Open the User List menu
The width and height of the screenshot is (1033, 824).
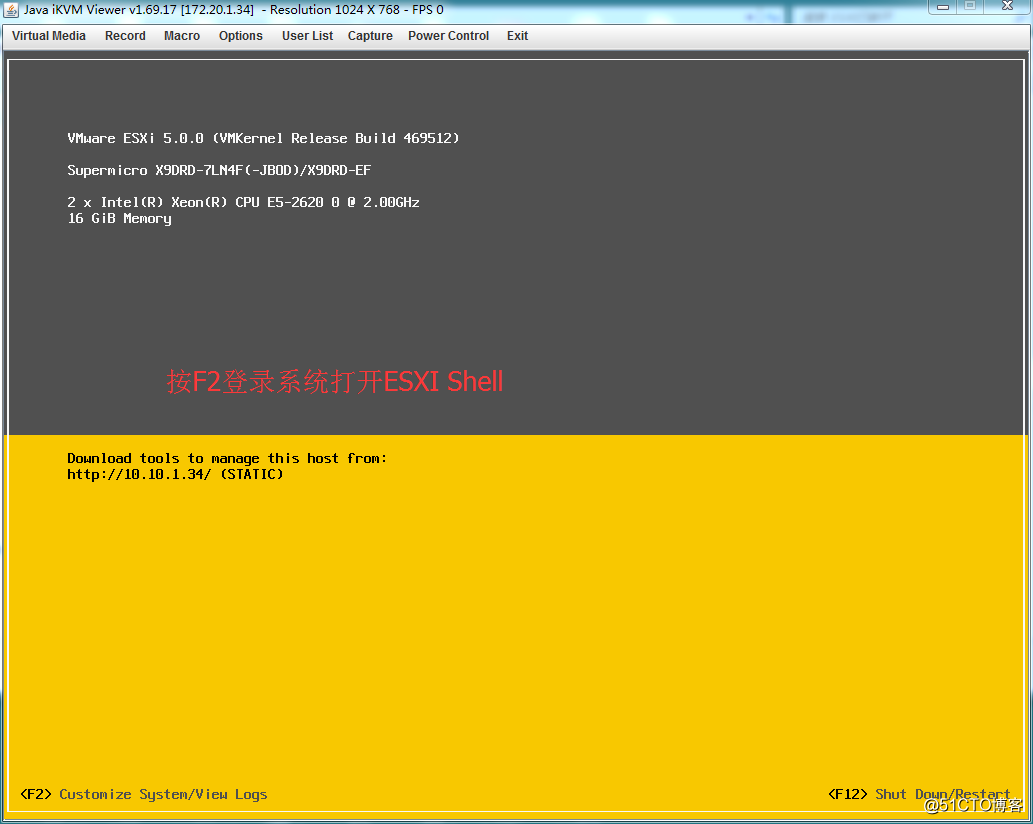pos(307,36)
